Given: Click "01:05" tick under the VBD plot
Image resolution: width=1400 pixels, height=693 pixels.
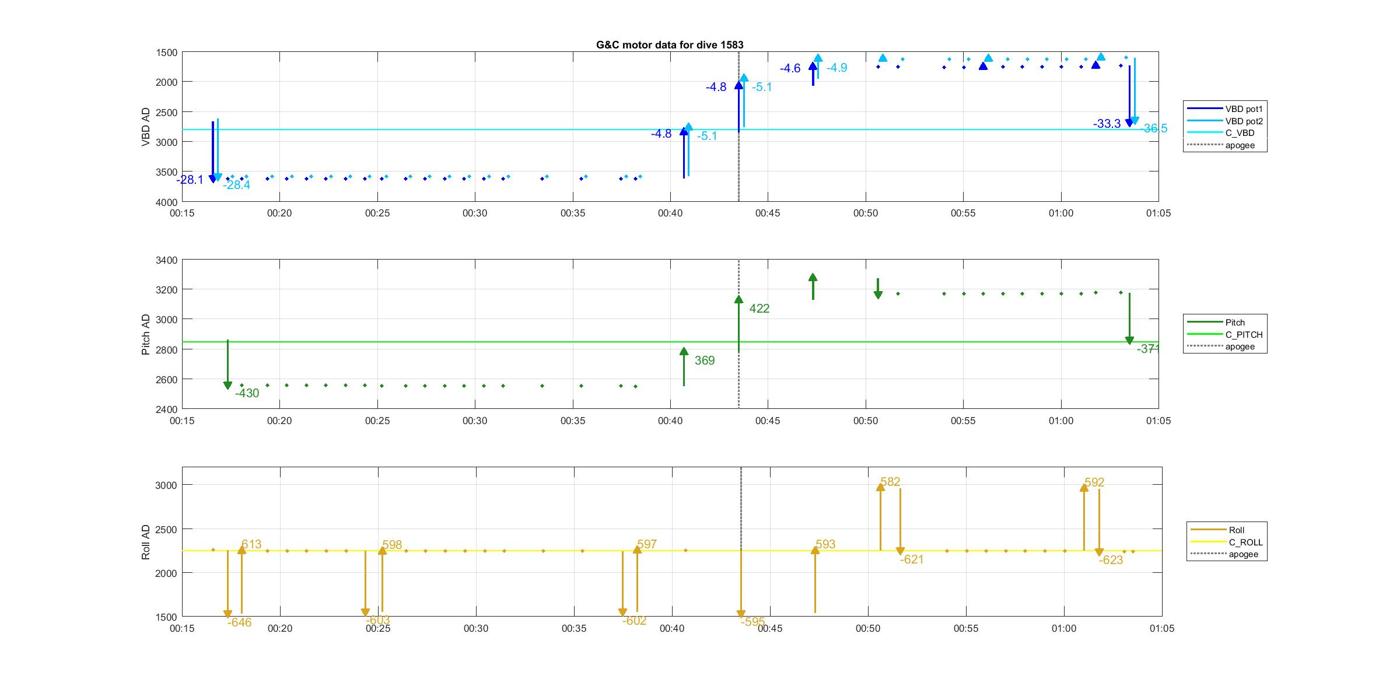Looking at the screenshot, I should pyautogui.click(x=1158, y=213).
